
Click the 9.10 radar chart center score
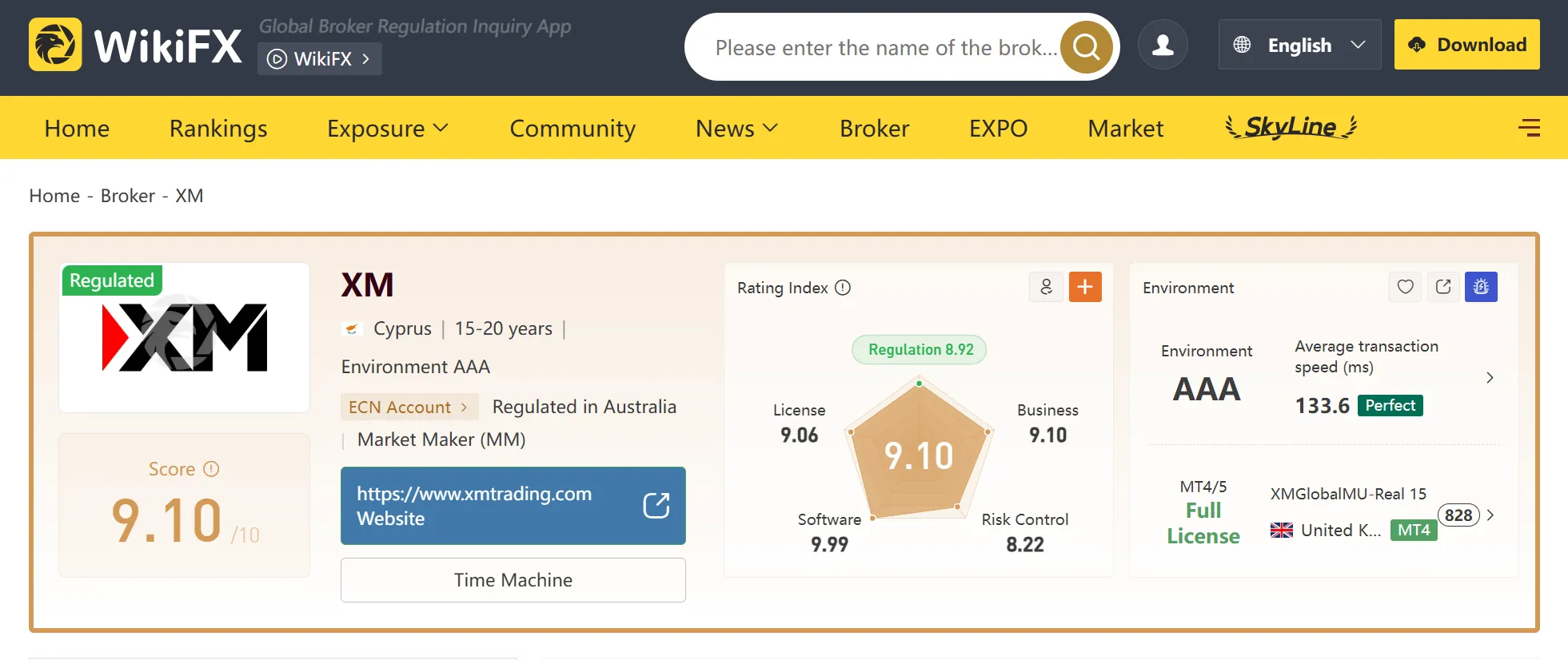click(919, 456)
